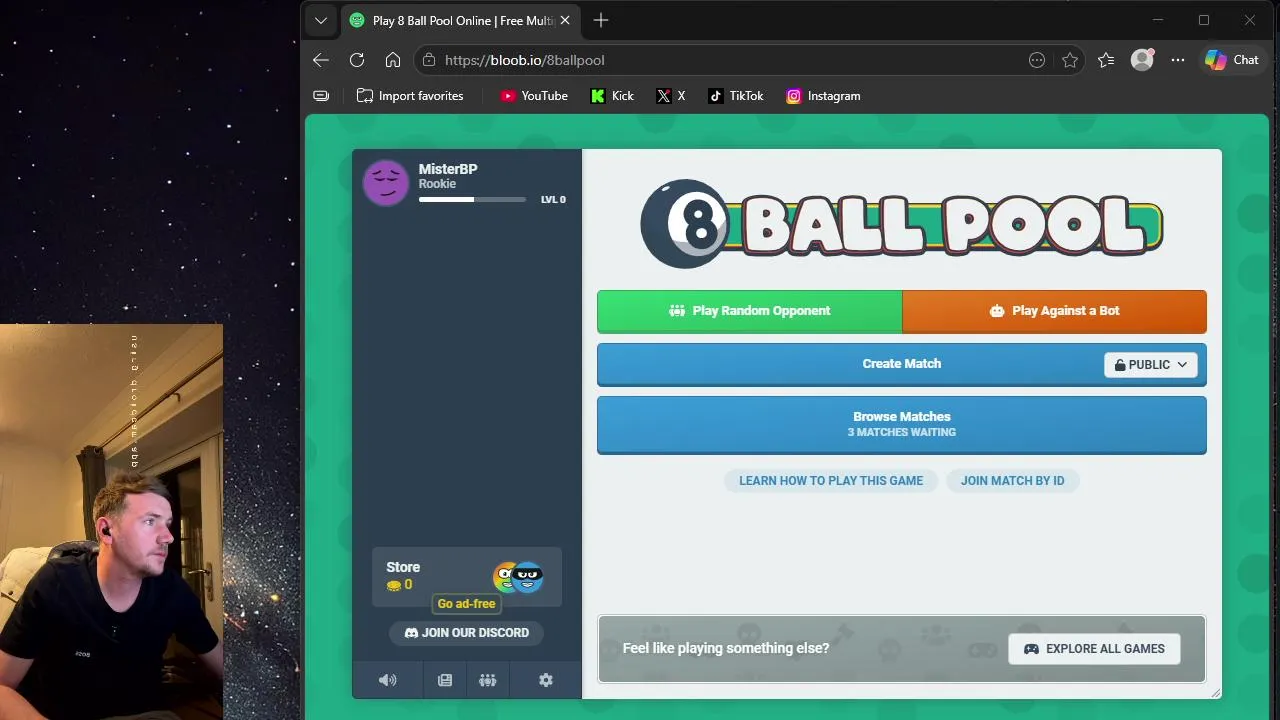Open TikTok bookmark
Viewport: 1280px width, 720px height.
point(736,96)
